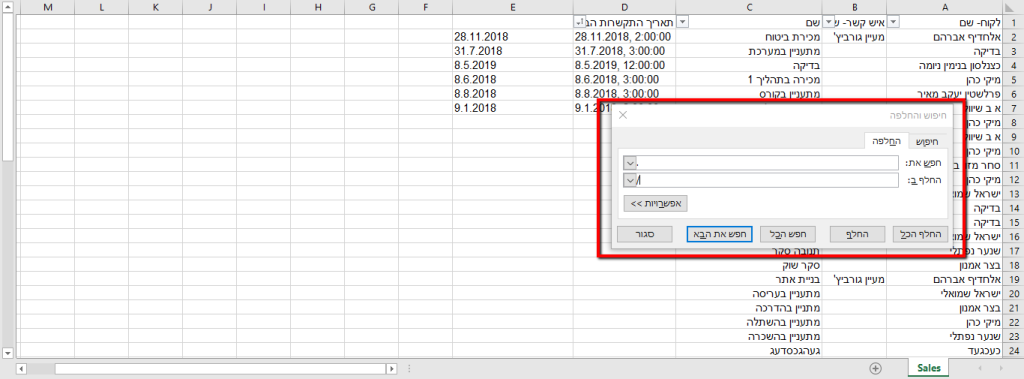This screenshot has height=379, width=1024.
Task: Open filter dropdown in column B header
Action: click(x=829, y=22)
